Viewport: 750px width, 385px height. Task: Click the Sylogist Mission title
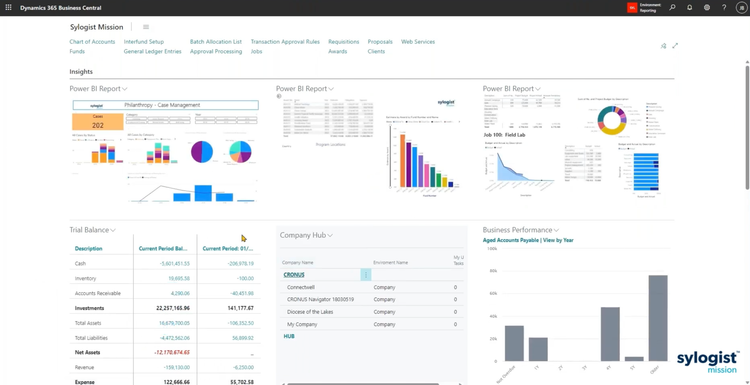point(96,27)
